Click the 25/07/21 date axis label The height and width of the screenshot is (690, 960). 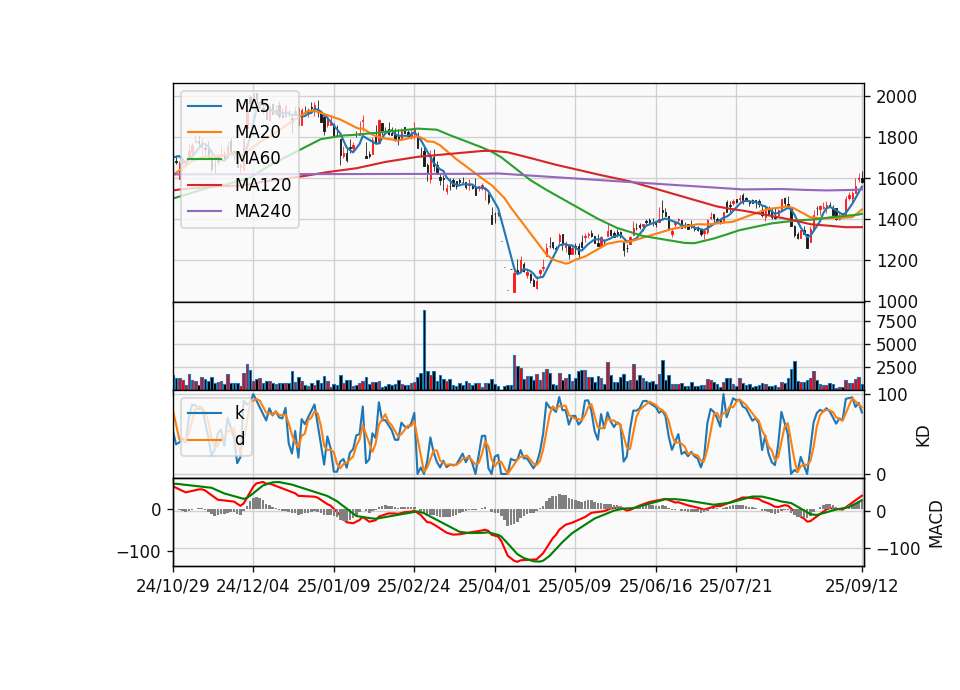pyautogui.click(x=736, y=586)
